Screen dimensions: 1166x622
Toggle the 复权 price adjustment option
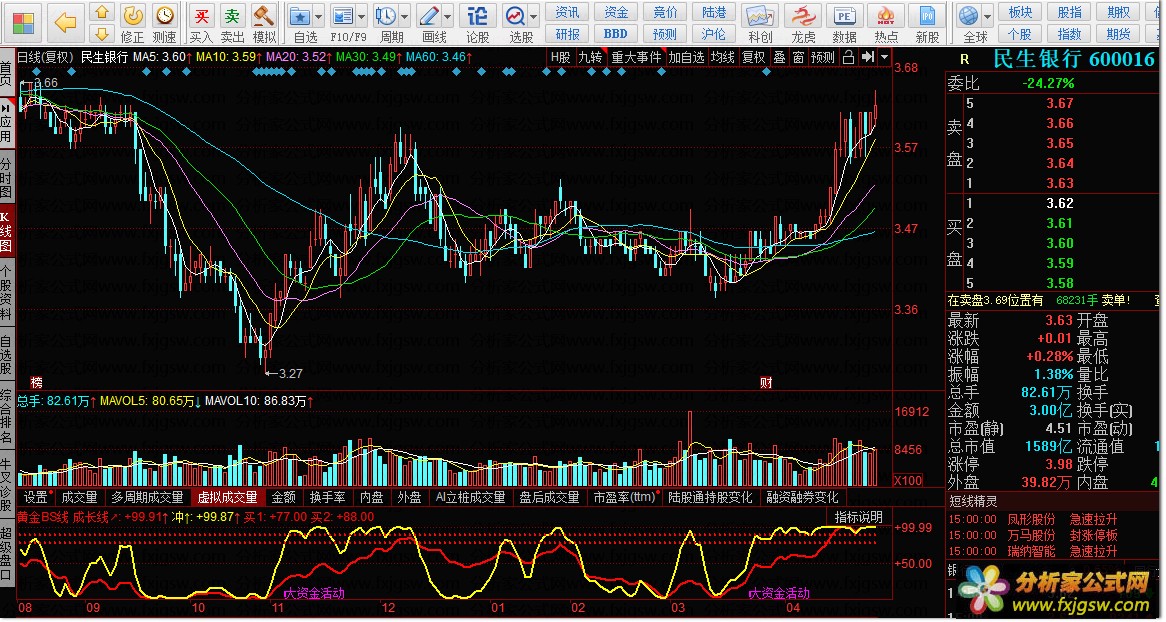(x=754, y=57)
